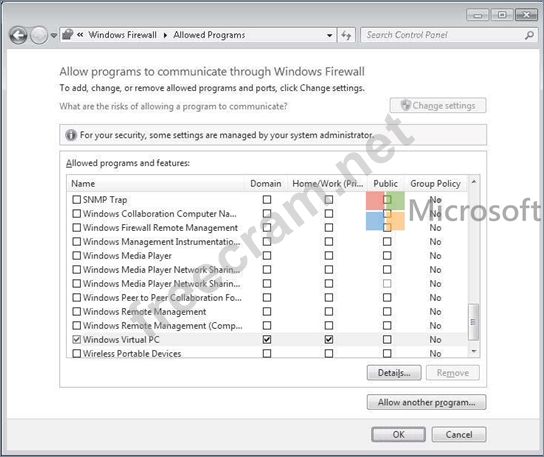Open the recent pages dropdown arrow
This screenshot has width=544, height=457.
(x=54, y=35)
